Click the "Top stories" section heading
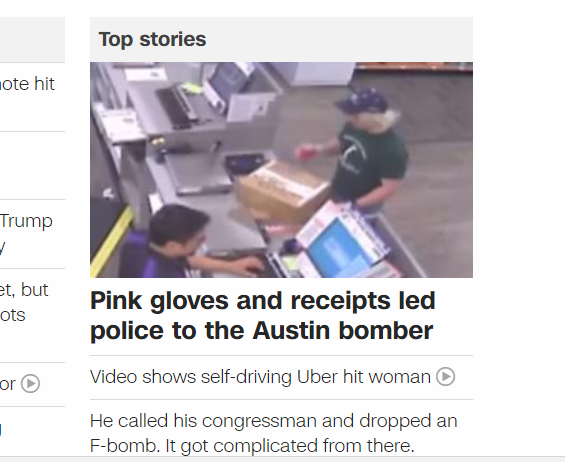The width and height of the screenshot is (565, 462). click(152, 39)
